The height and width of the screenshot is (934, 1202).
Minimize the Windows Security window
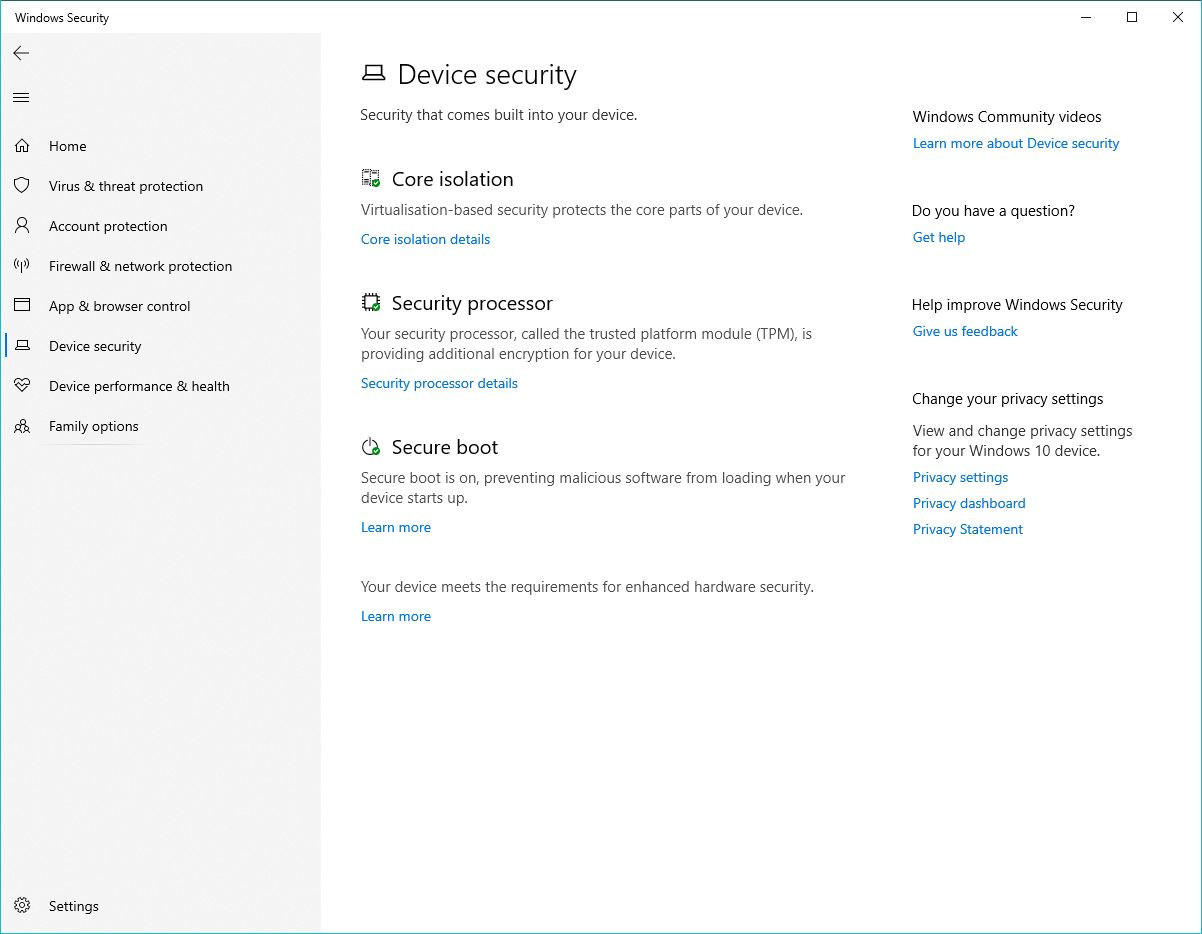click(x=1086, y=17)
